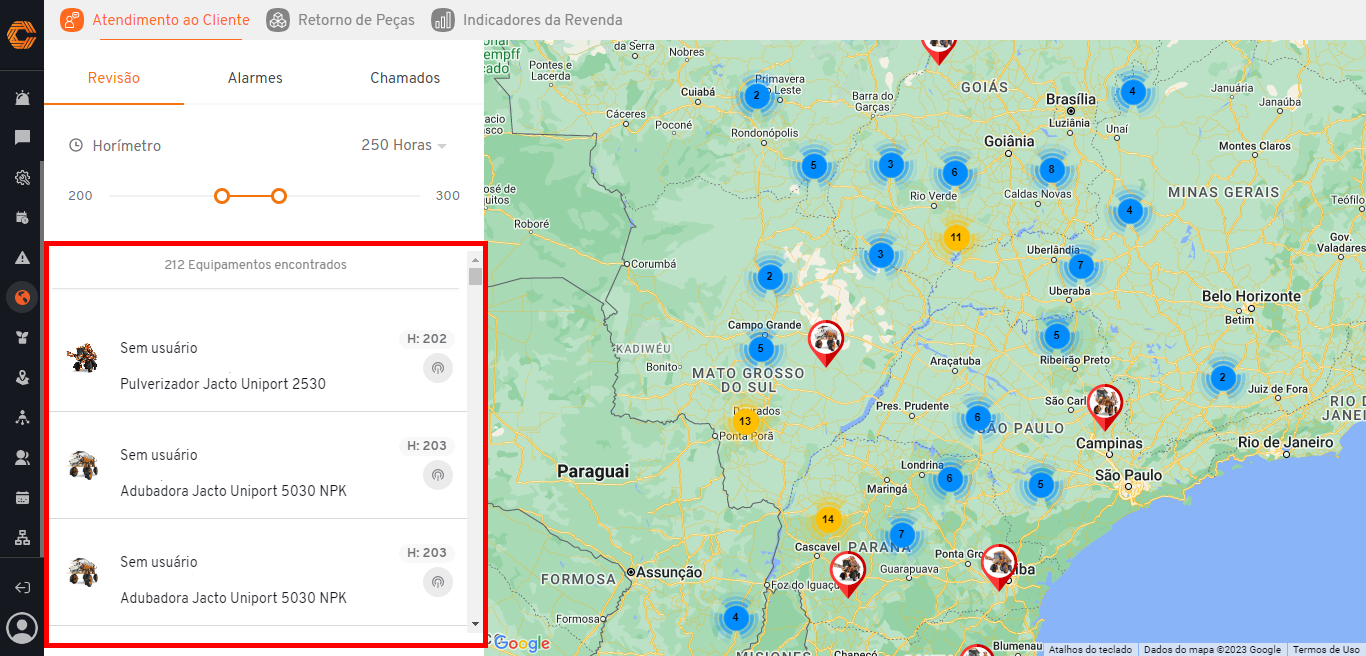
Task: Click the 200 slider minimum label
Action: [80, 196]
